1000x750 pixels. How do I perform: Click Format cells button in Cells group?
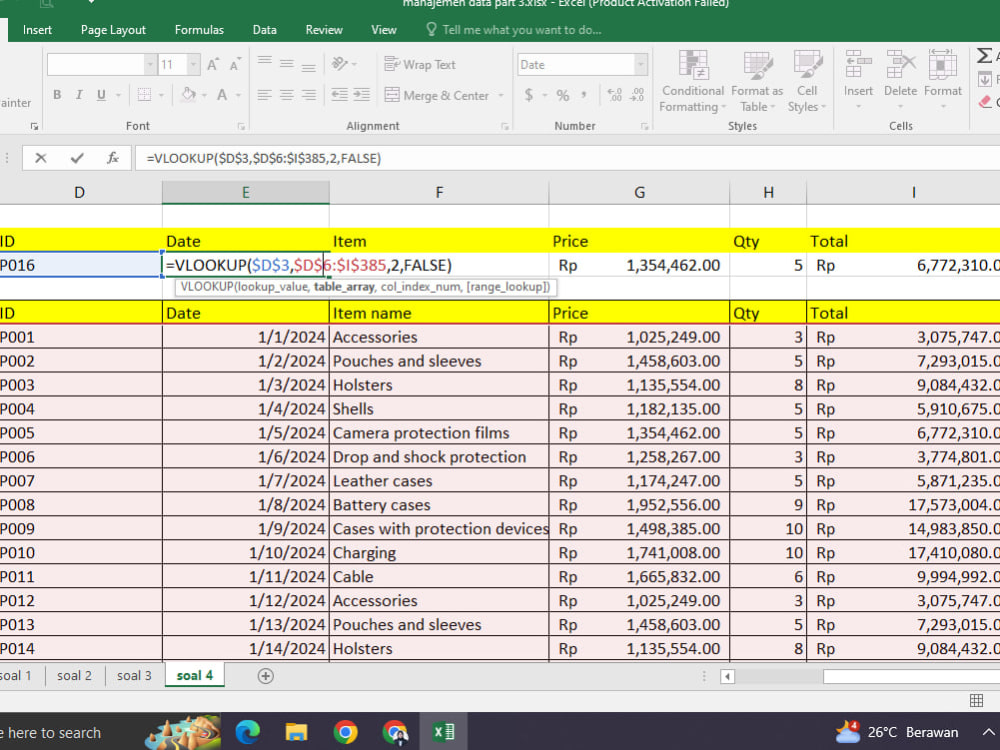(x=943, y=80)
